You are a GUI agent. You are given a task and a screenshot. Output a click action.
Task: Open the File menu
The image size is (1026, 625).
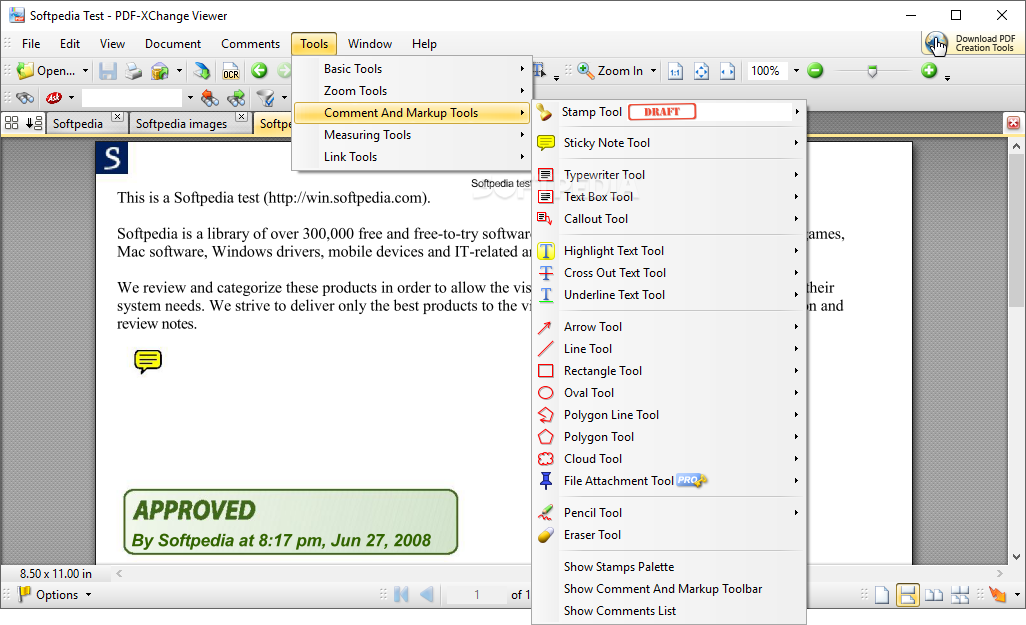click(x=31, y=44)
